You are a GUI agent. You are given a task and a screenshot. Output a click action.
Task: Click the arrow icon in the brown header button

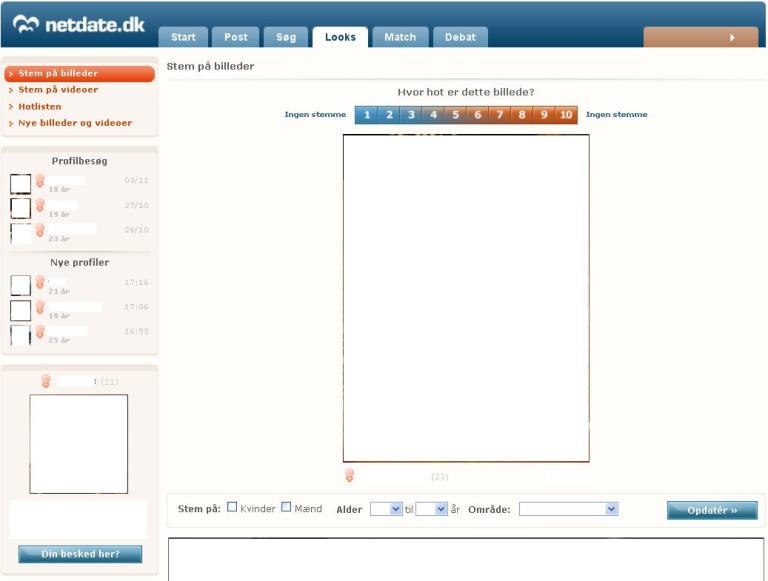732,38
